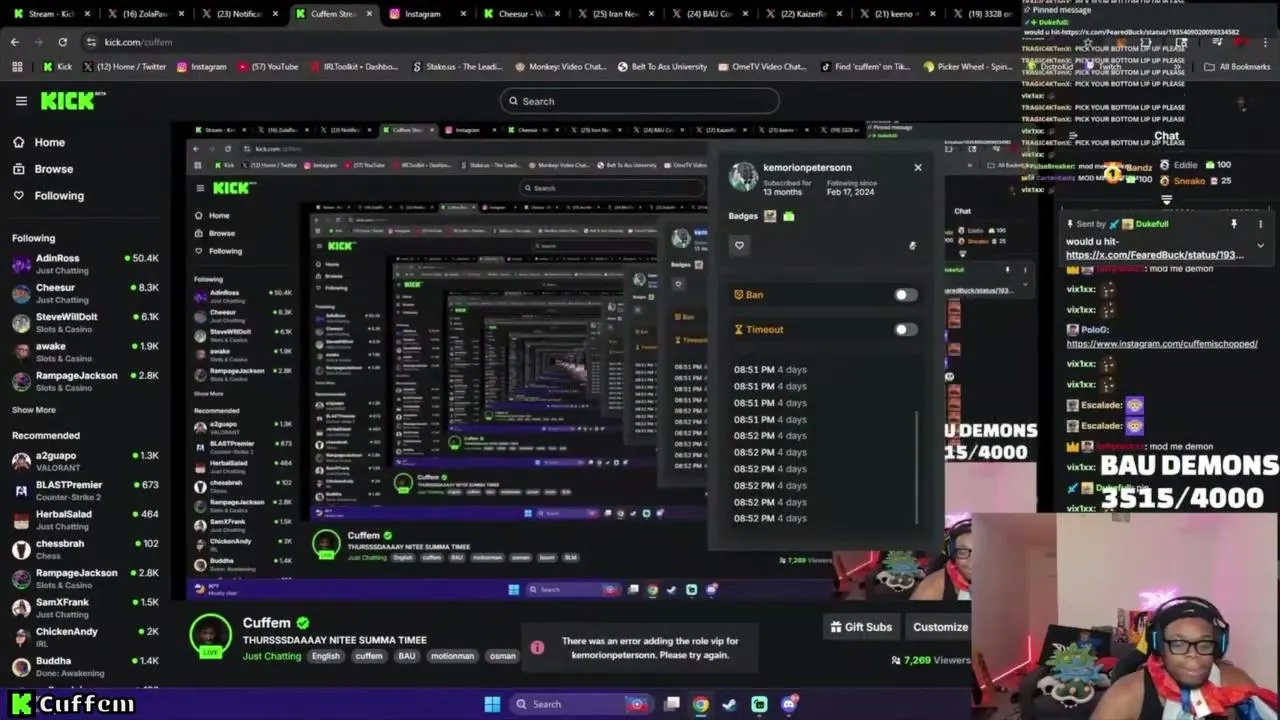Open AdinRoss channel in Following list

point(85,264)
